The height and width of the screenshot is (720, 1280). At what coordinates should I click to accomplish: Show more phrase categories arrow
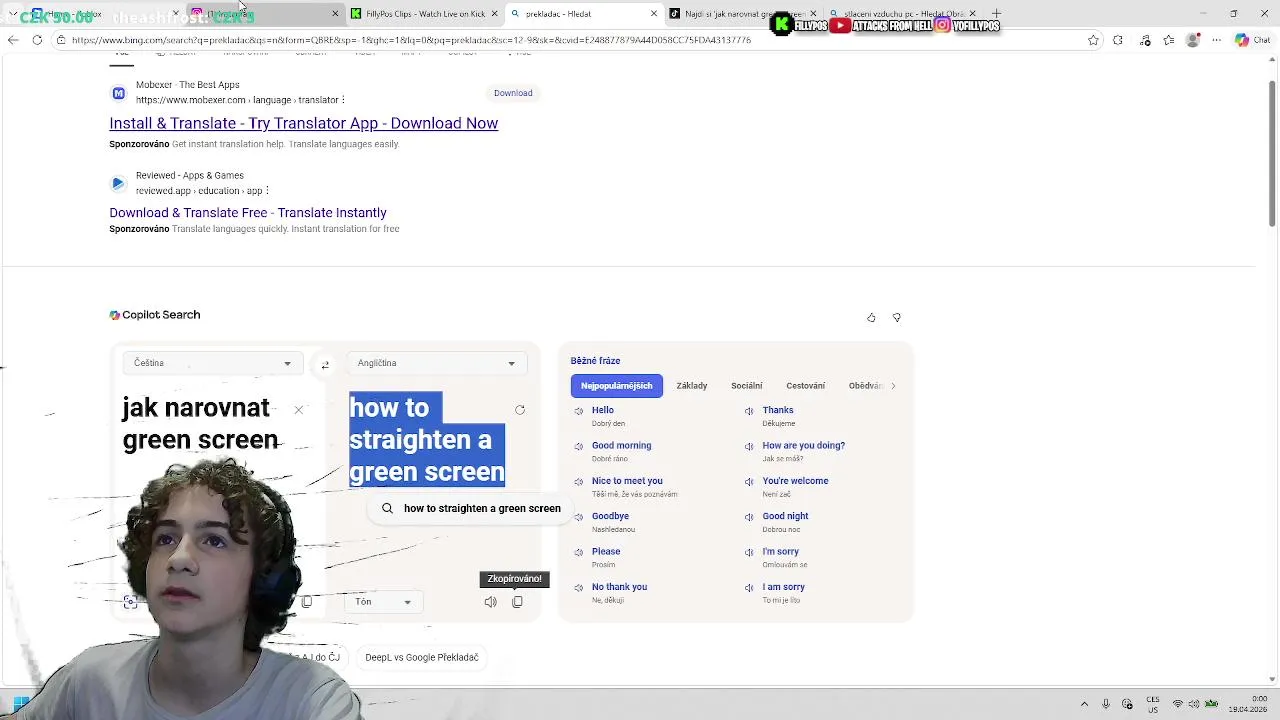[x=893, y=386]
